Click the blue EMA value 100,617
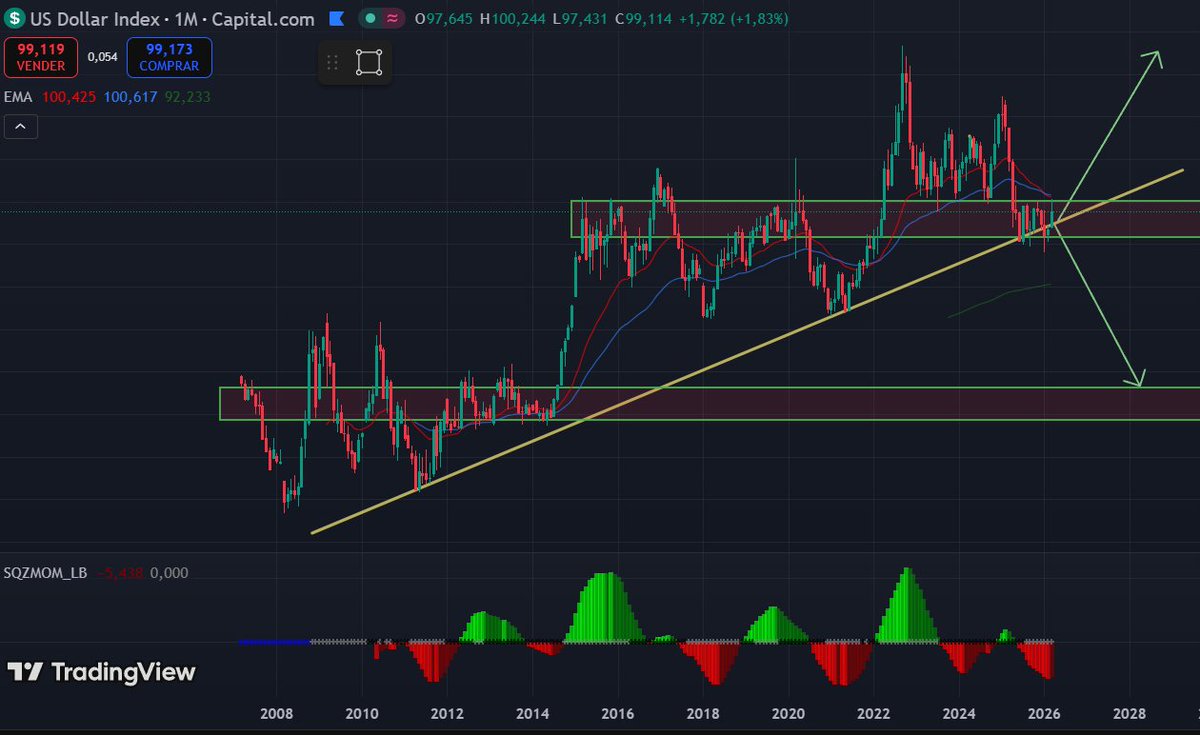The width and height of the screenshot is (1200, 735). (130, 97)
